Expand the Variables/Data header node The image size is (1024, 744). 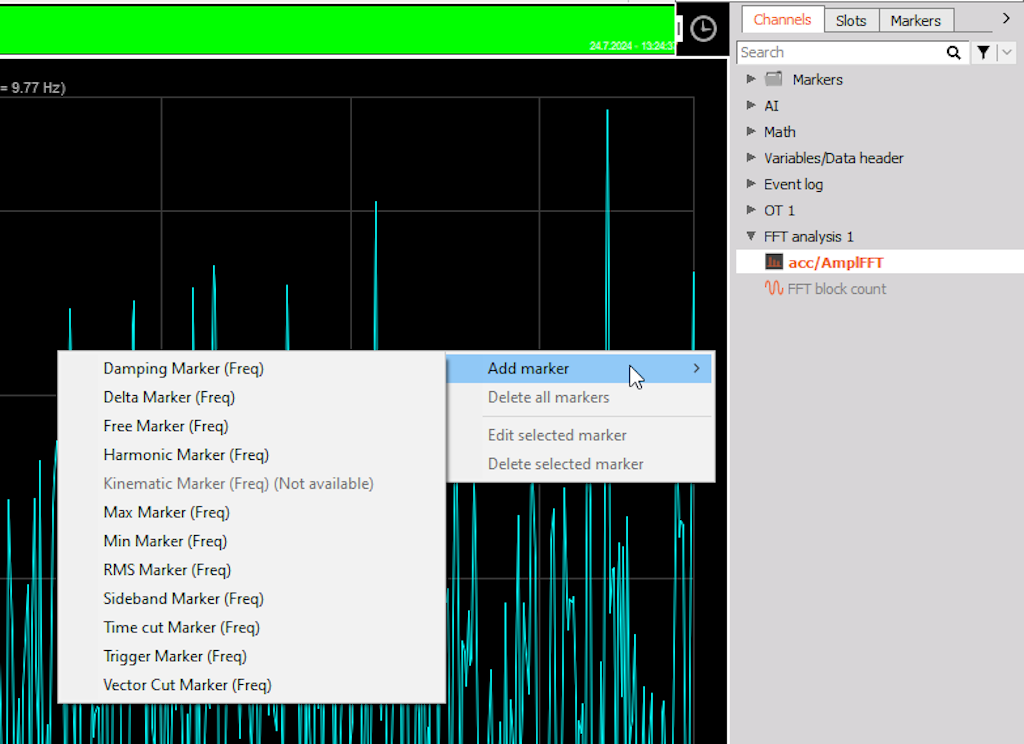751,158
